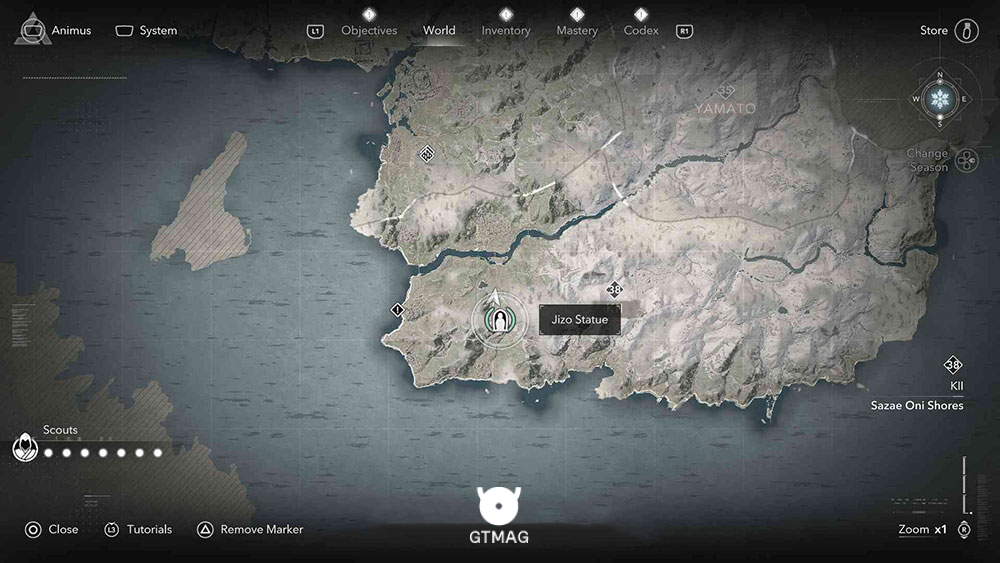Click the Yamato region label
The height and width of the screenshot is (563, 1000).
pyautogui.click(x=725, y=108)
